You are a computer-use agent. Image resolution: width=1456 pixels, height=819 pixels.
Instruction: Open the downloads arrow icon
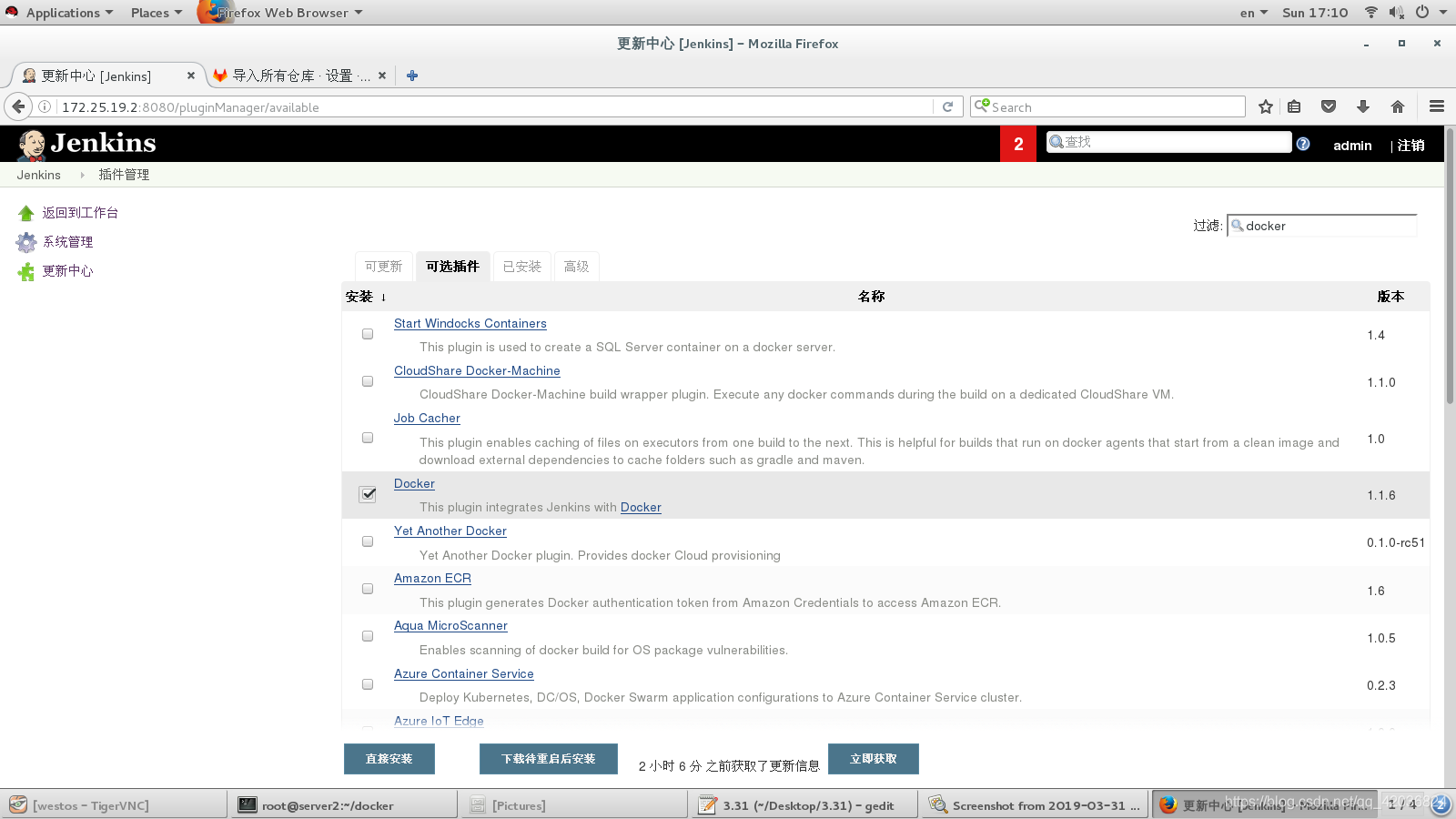1363,106
